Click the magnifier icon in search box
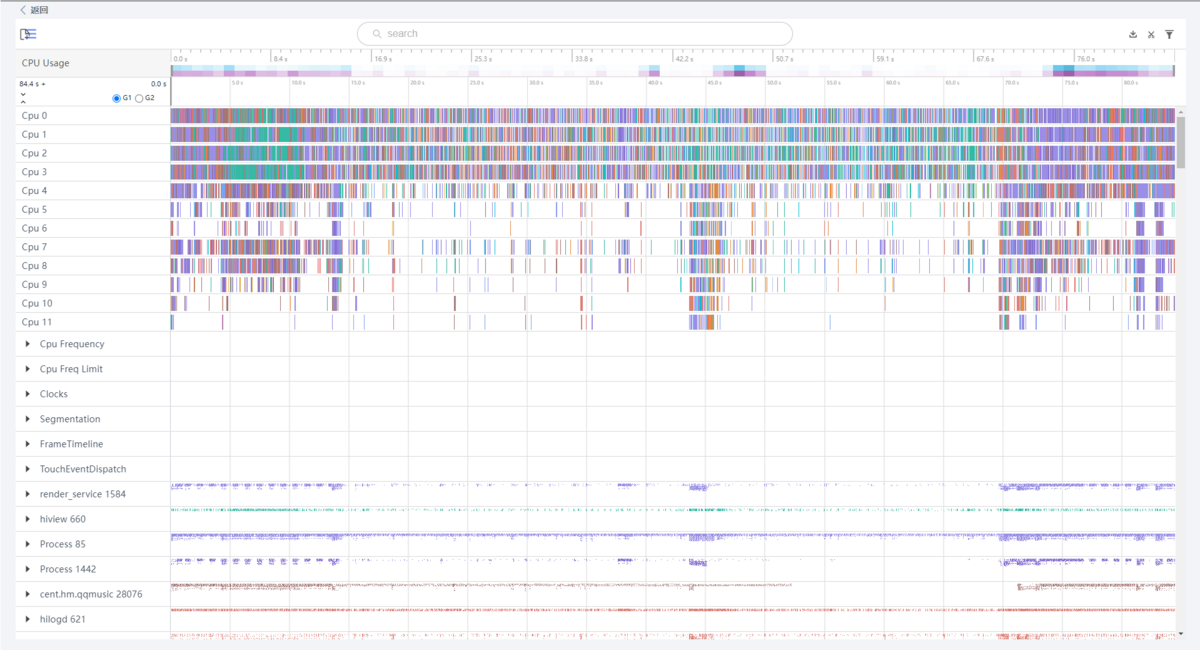This screenshot has height=650, width=1200. pyautogui.click(x=377, y=34)
